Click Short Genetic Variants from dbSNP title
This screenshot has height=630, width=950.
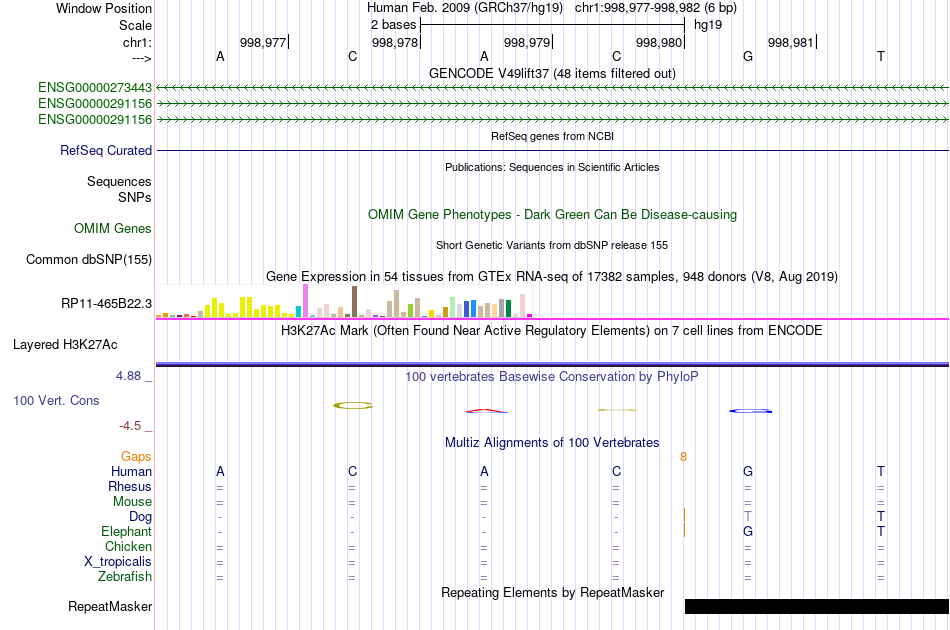click(x=553, y=245)
